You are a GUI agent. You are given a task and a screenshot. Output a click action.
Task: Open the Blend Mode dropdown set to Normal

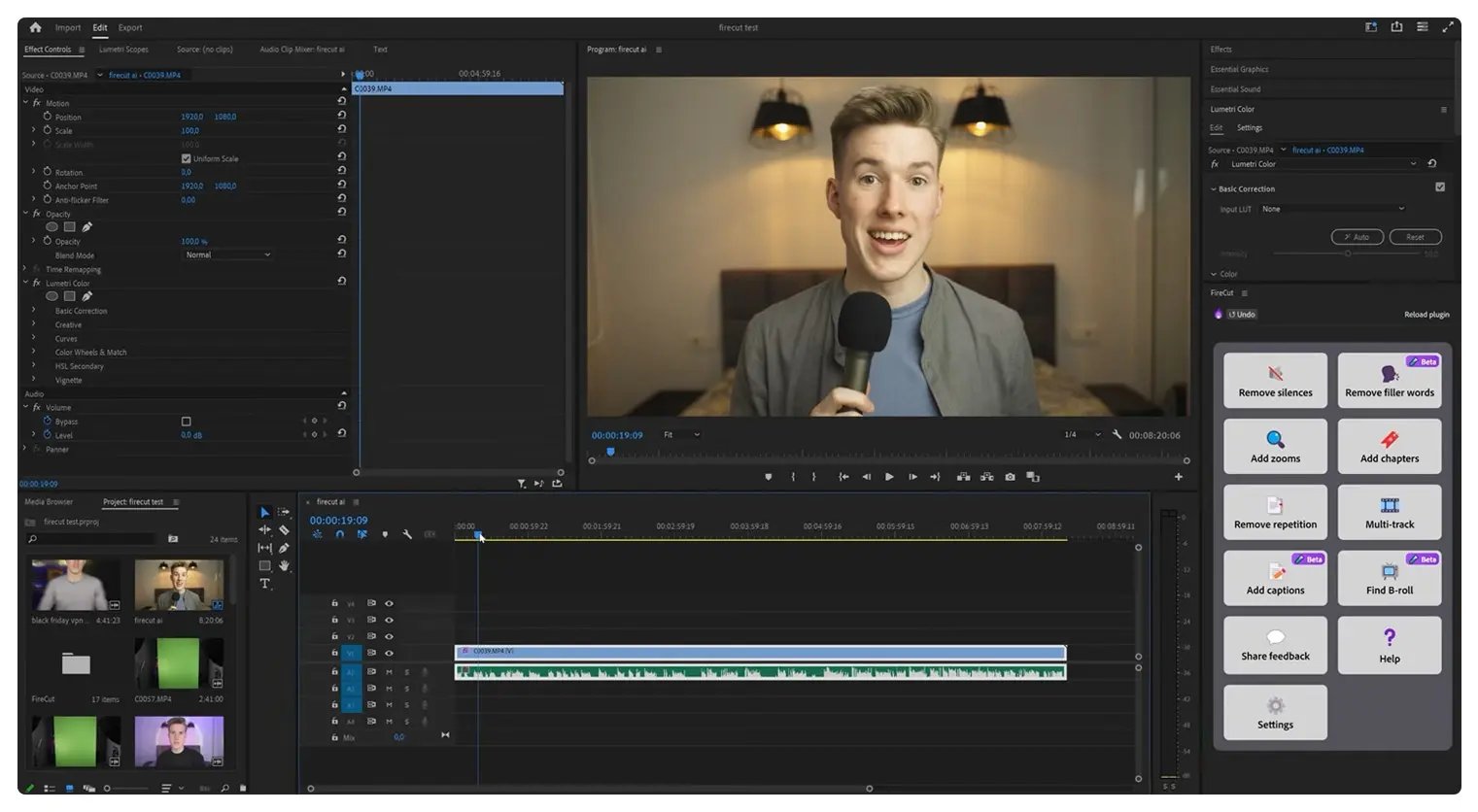click(x=226, y=254)
